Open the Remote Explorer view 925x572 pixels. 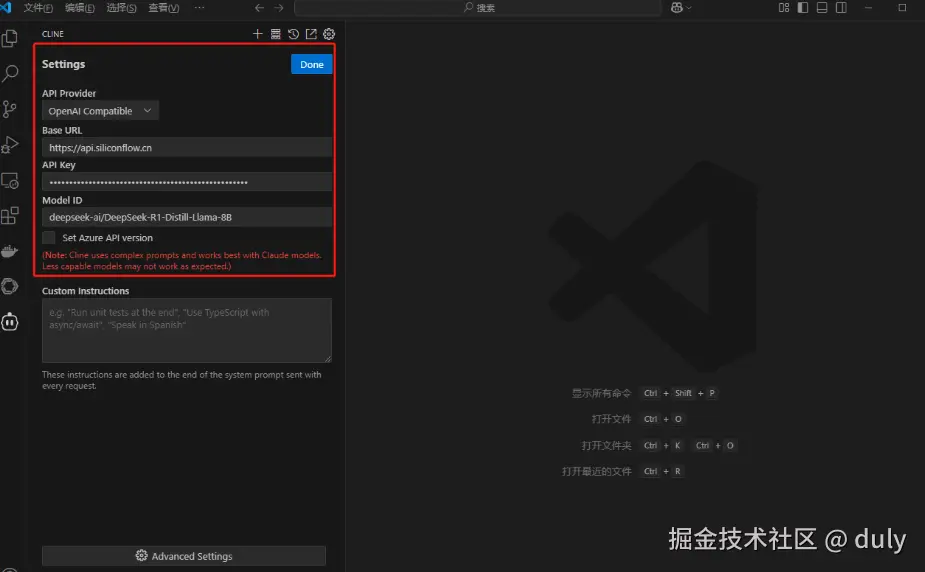tap(10, 180)
